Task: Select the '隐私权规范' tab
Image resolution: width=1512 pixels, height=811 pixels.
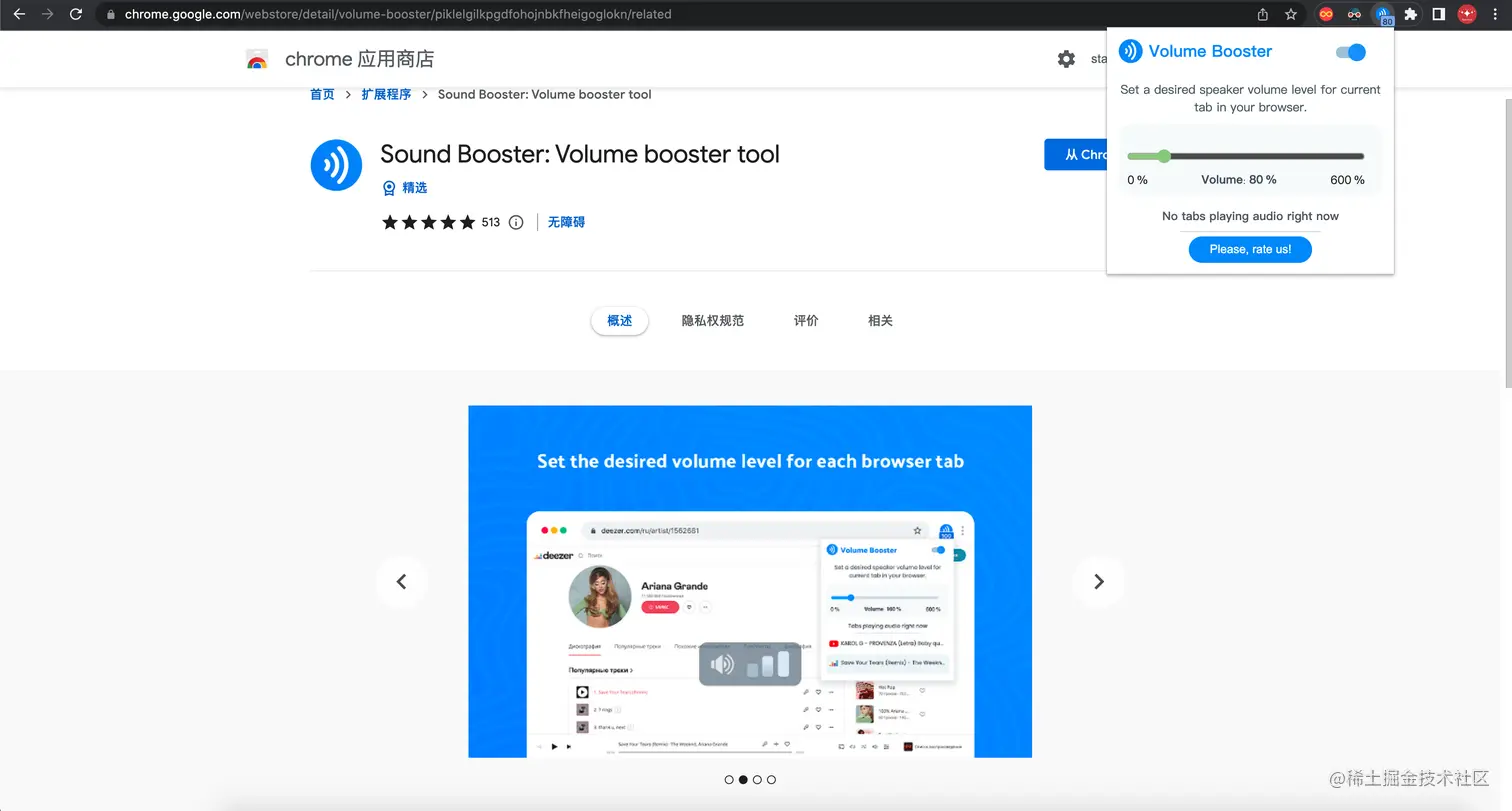Action: click(713, 321)
